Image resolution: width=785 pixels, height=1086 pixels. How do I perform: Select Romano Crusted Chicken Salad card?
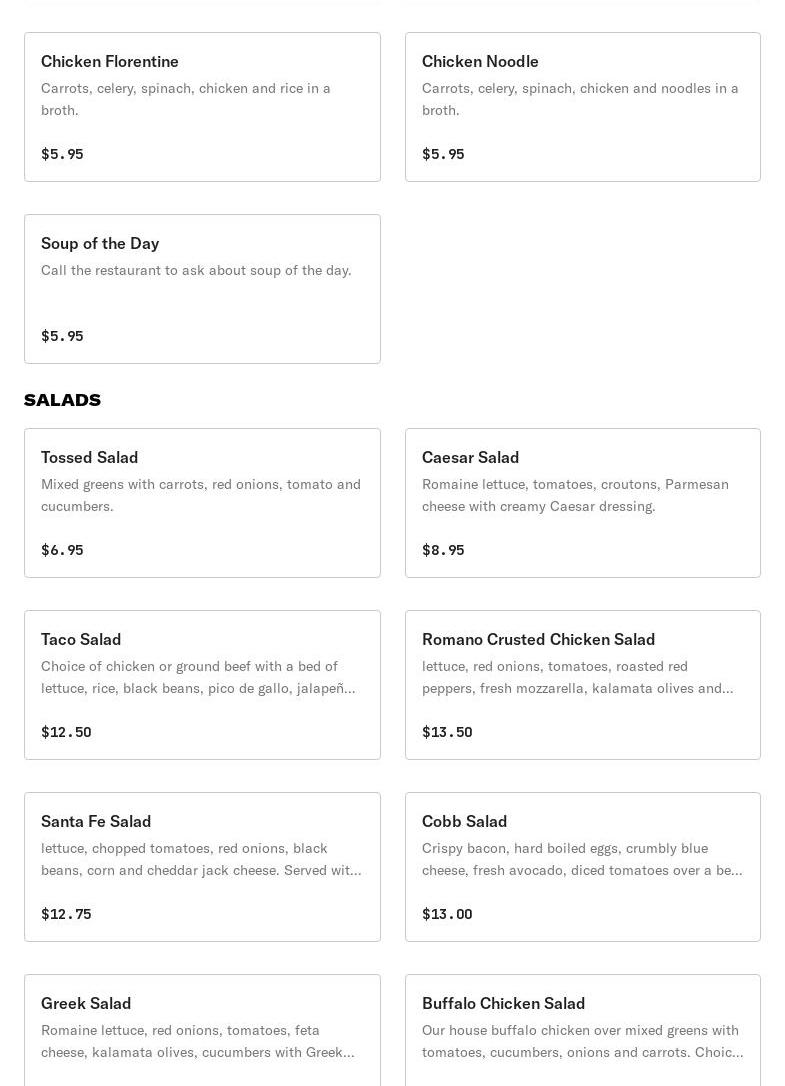pyautogui.click(x=583, y=685)
